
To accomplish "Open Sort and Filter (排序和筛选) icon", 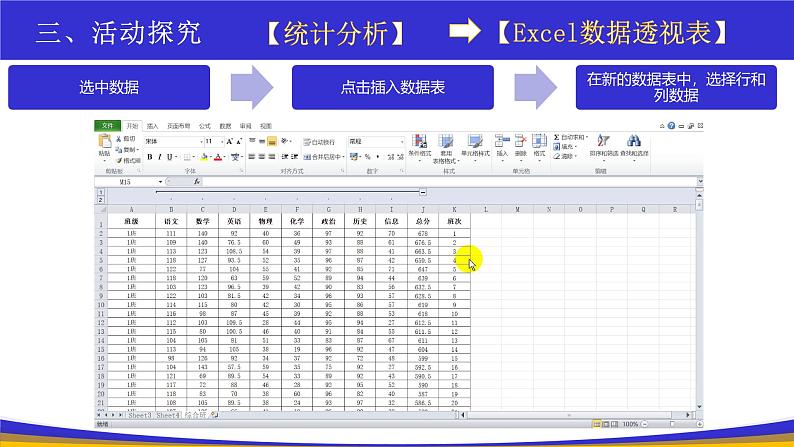I will coord(603,141).
